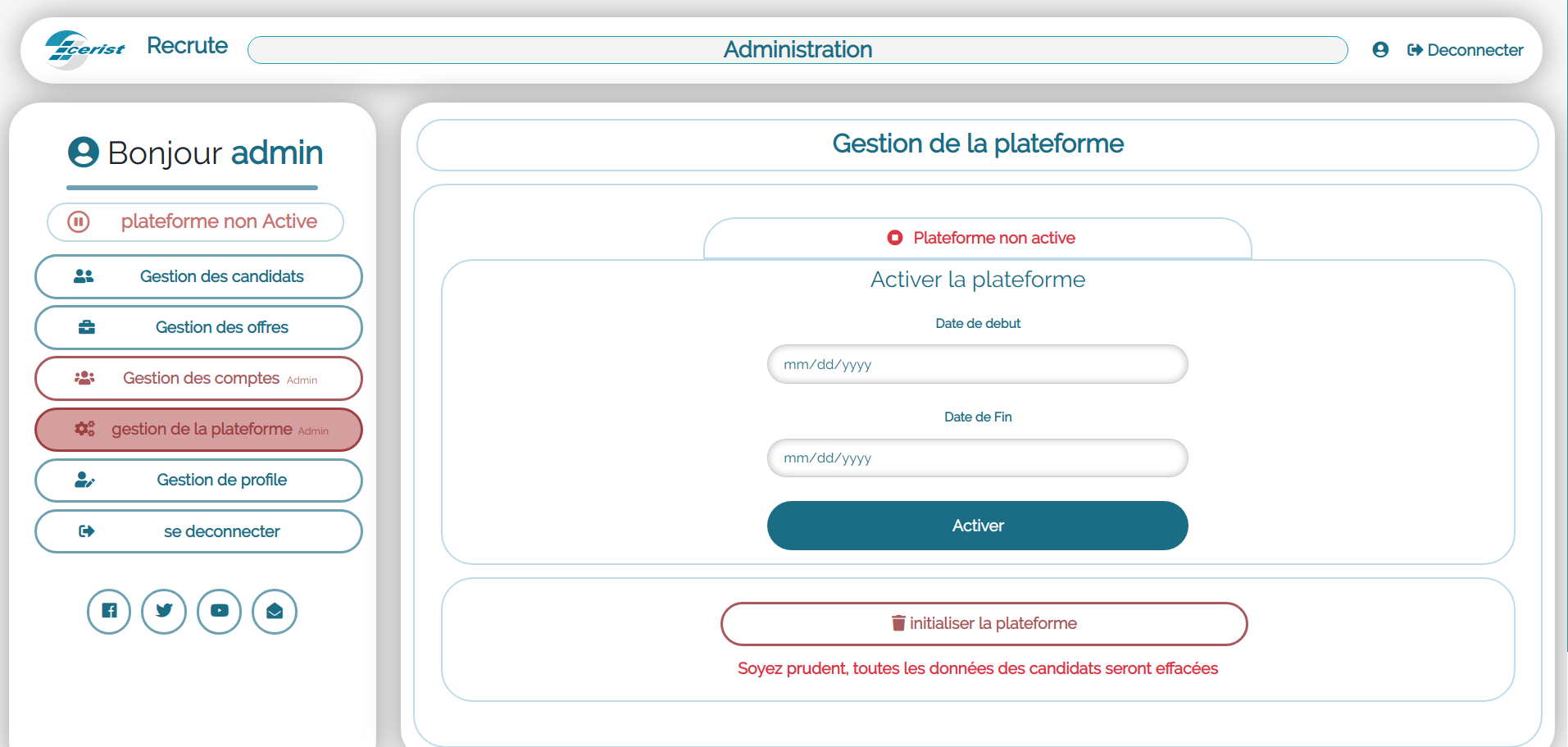Viewport: 1568px width, 747px height.
Task: Click 'initialiser la plateforme' button
Action: point(984,624)
